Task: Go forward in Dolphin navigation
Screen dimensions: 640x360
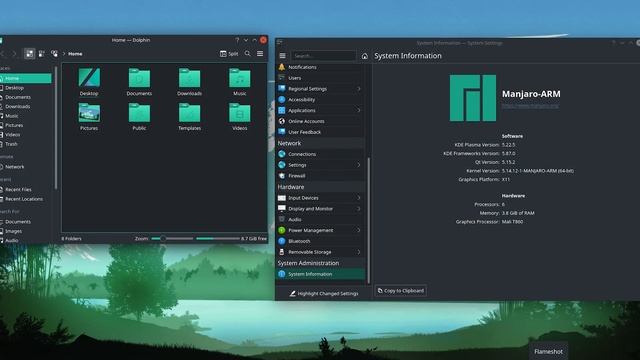Action: point(14,53)
